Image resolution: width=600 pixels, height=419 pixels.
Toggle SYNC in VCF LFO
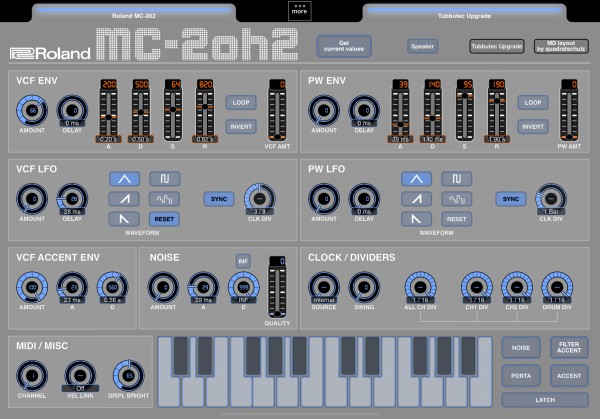tap(219, 199)
